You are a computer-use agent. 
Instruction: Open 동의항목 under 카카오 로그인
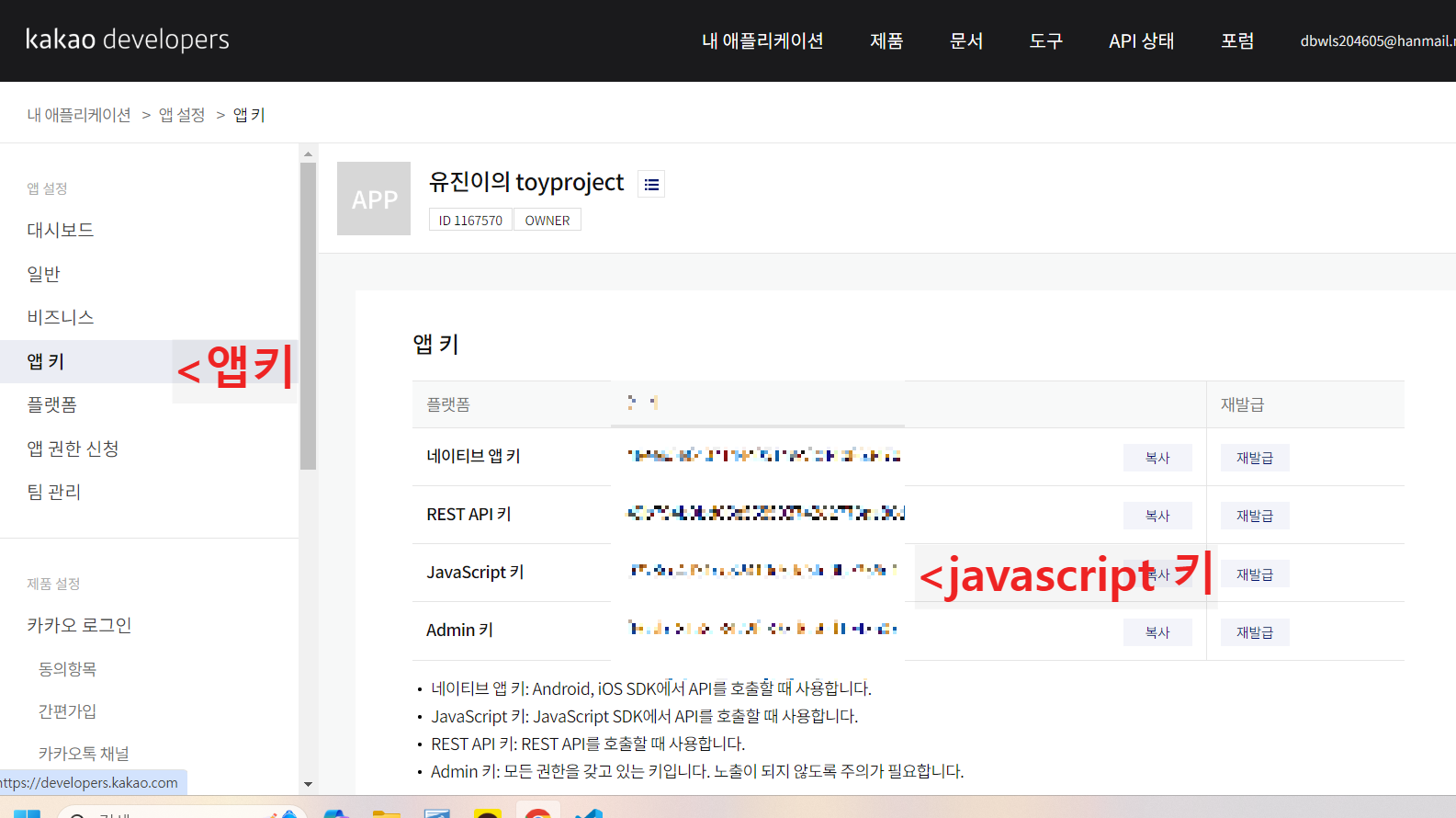click(67, 669)
